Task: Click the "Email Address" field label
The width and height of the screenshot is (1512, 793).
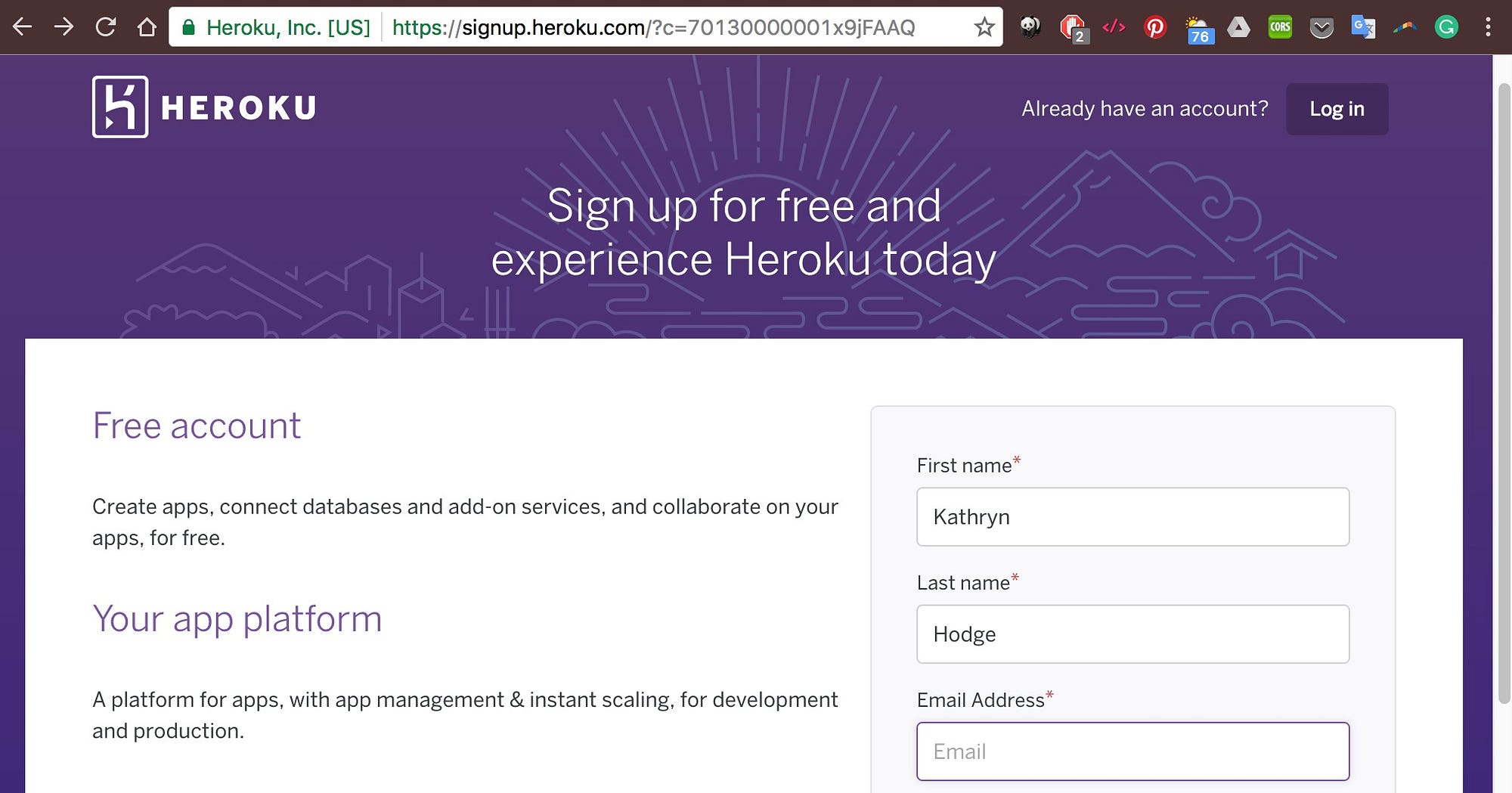Action: pyautogui.click(x=981, y=699)
